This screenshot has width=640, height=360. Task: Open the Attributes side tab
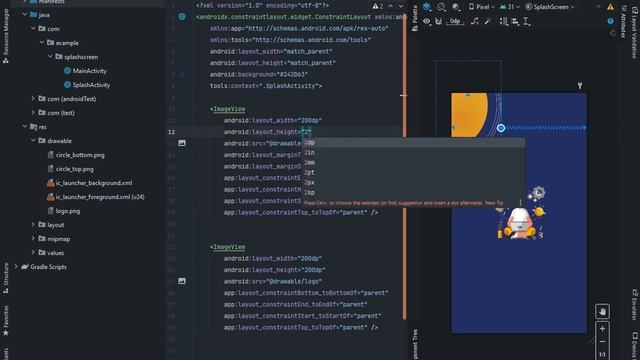(x=624, y=21)
